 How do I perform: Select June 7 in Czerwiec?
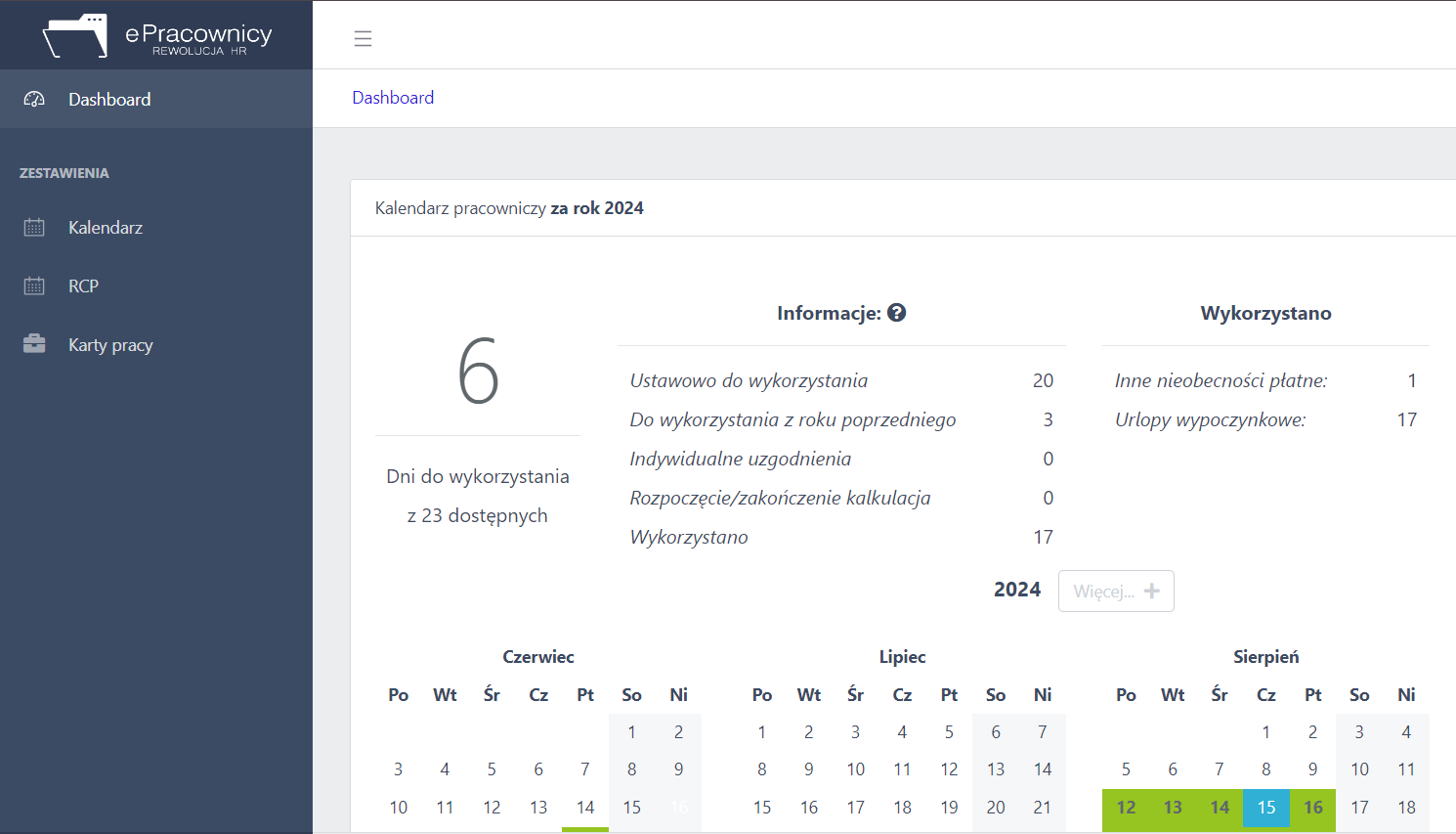[585, 769]
